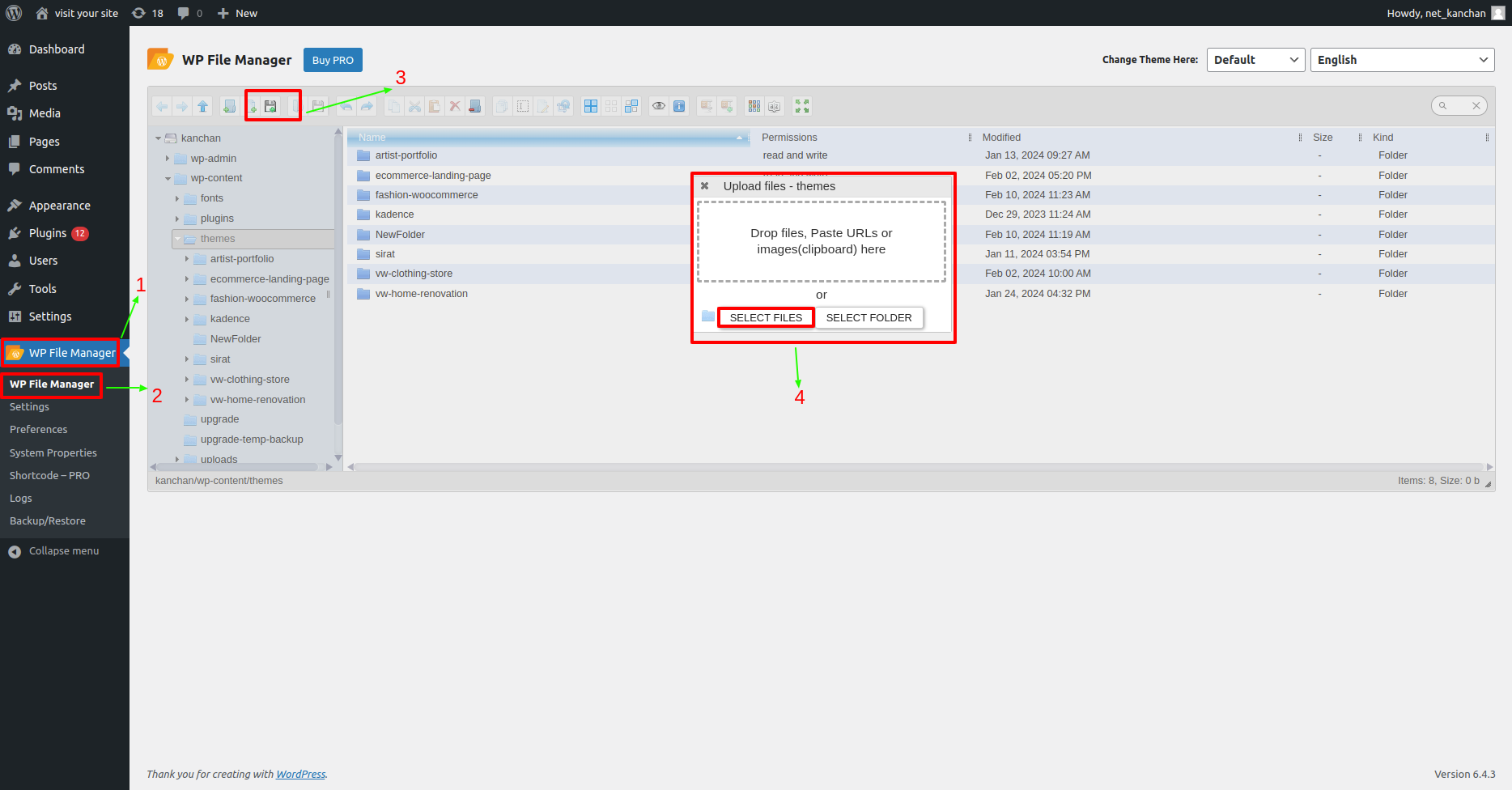The height and width of the screenshot is (790, 1512).
Task: Click the duplicate icon in the toolbar
Action: [503, 106]
